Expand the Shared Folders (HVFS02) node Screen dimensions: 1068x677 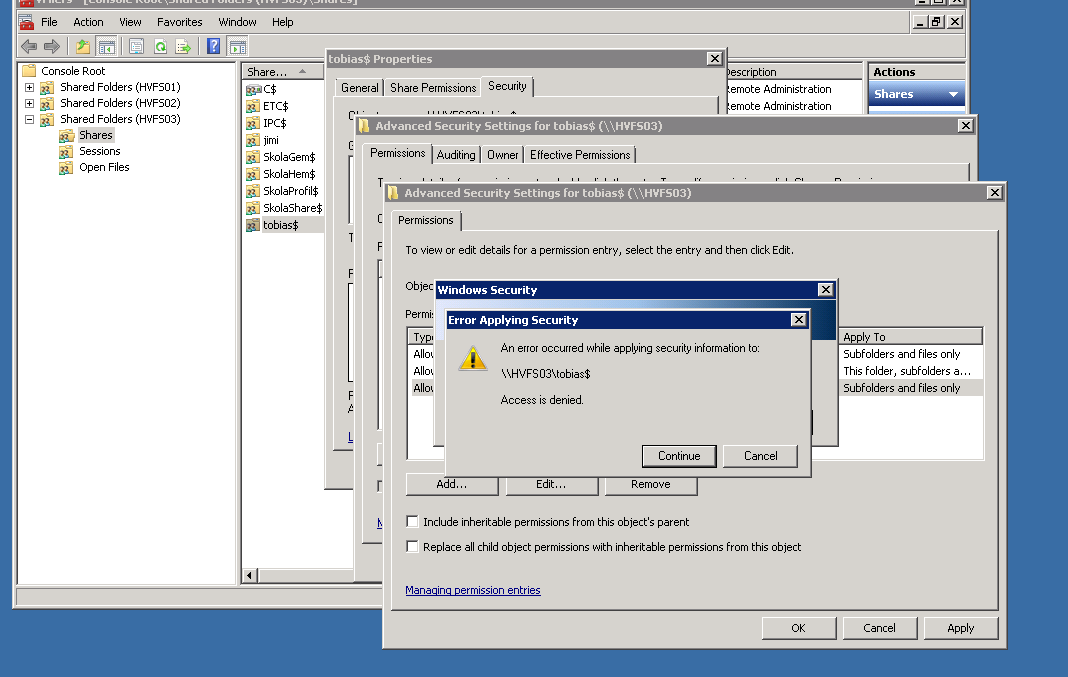[x=29, y=104]
